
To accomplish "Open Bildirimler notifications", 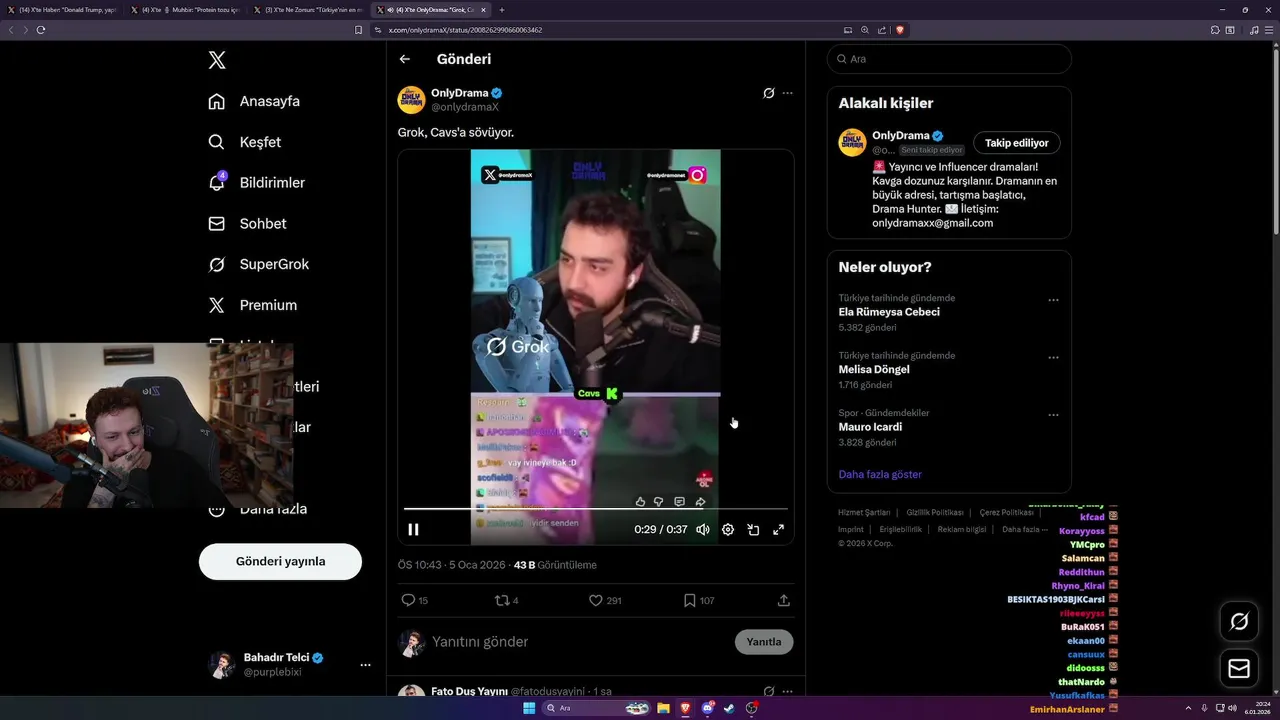I will click(x=257, y=183).
